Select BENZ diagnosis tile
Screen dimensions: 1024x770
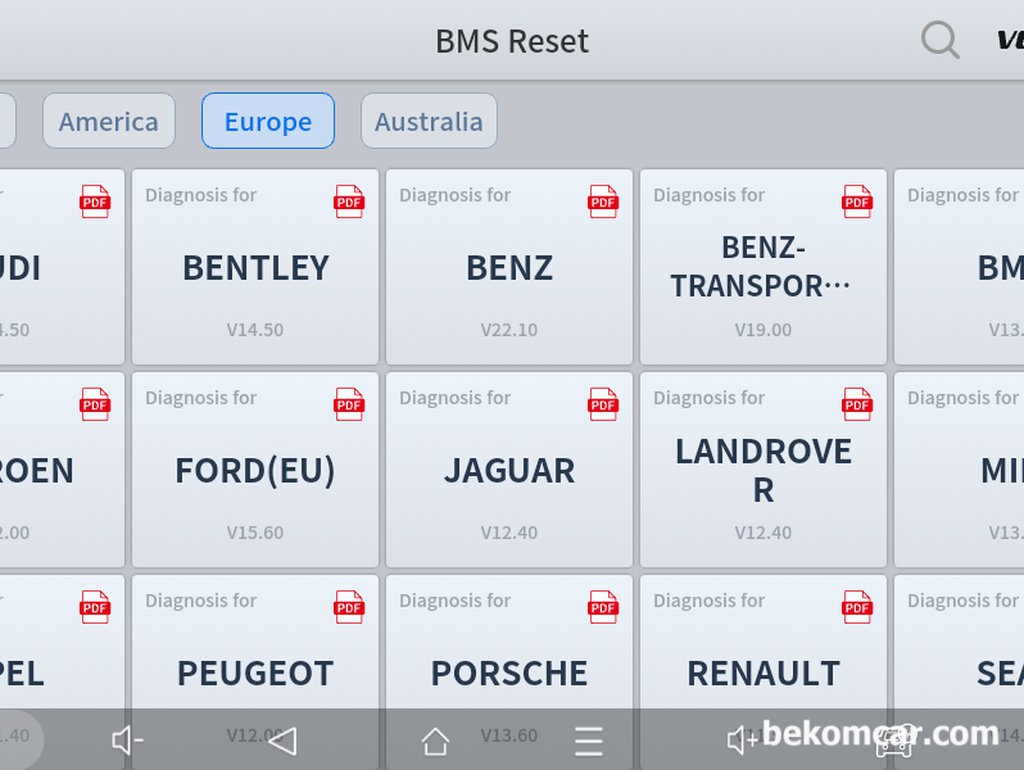509,267
